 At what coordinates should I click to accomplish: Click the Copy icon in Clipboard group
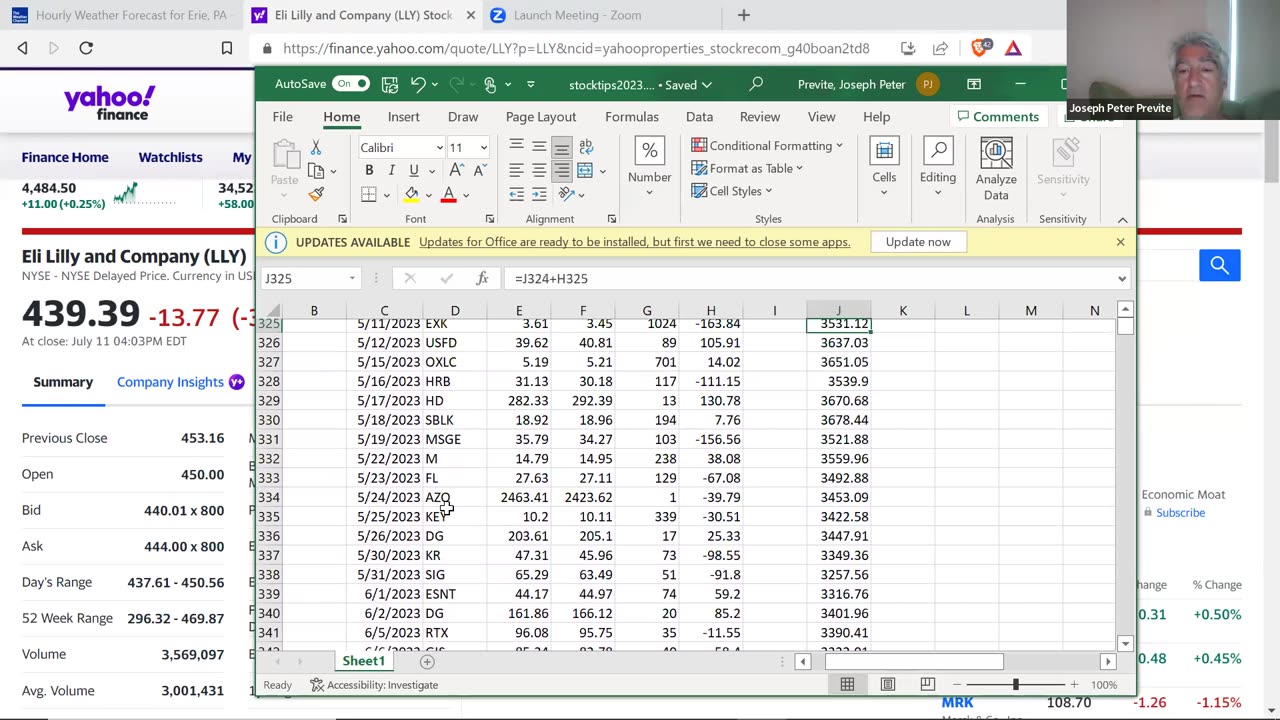(316, 171)
